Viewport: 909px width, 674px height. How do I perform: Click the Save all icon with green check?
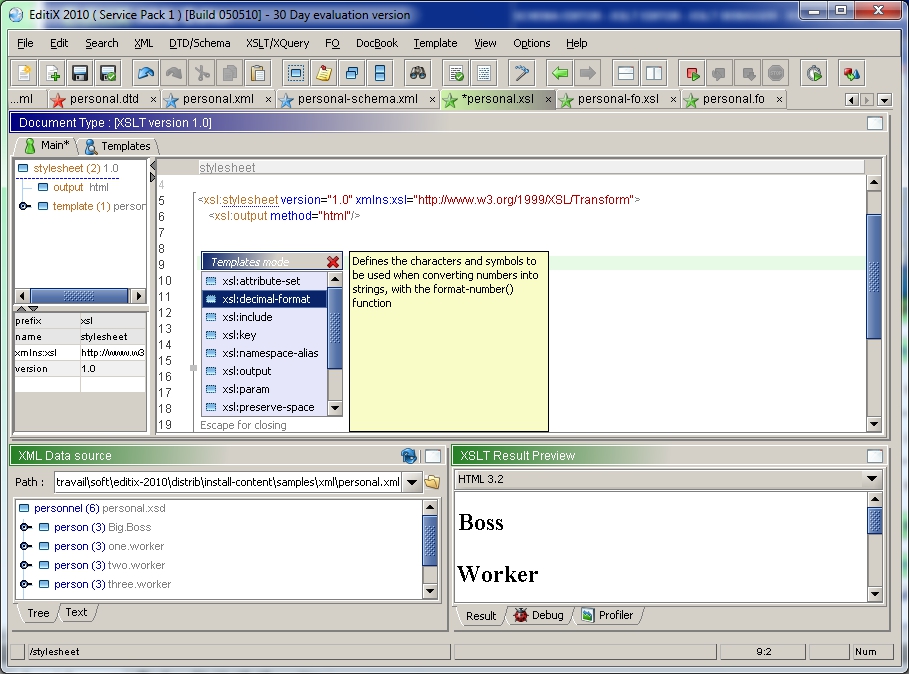[108, 73]
